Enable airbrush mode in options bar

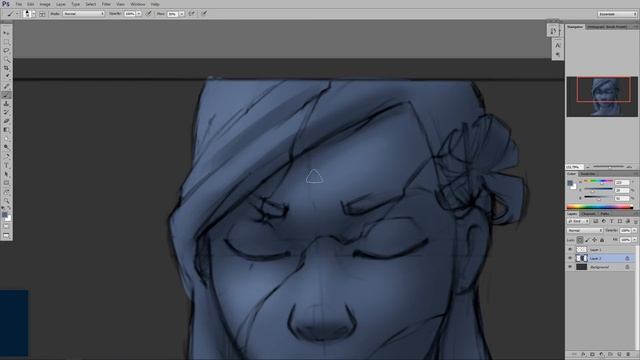[191, 13]
